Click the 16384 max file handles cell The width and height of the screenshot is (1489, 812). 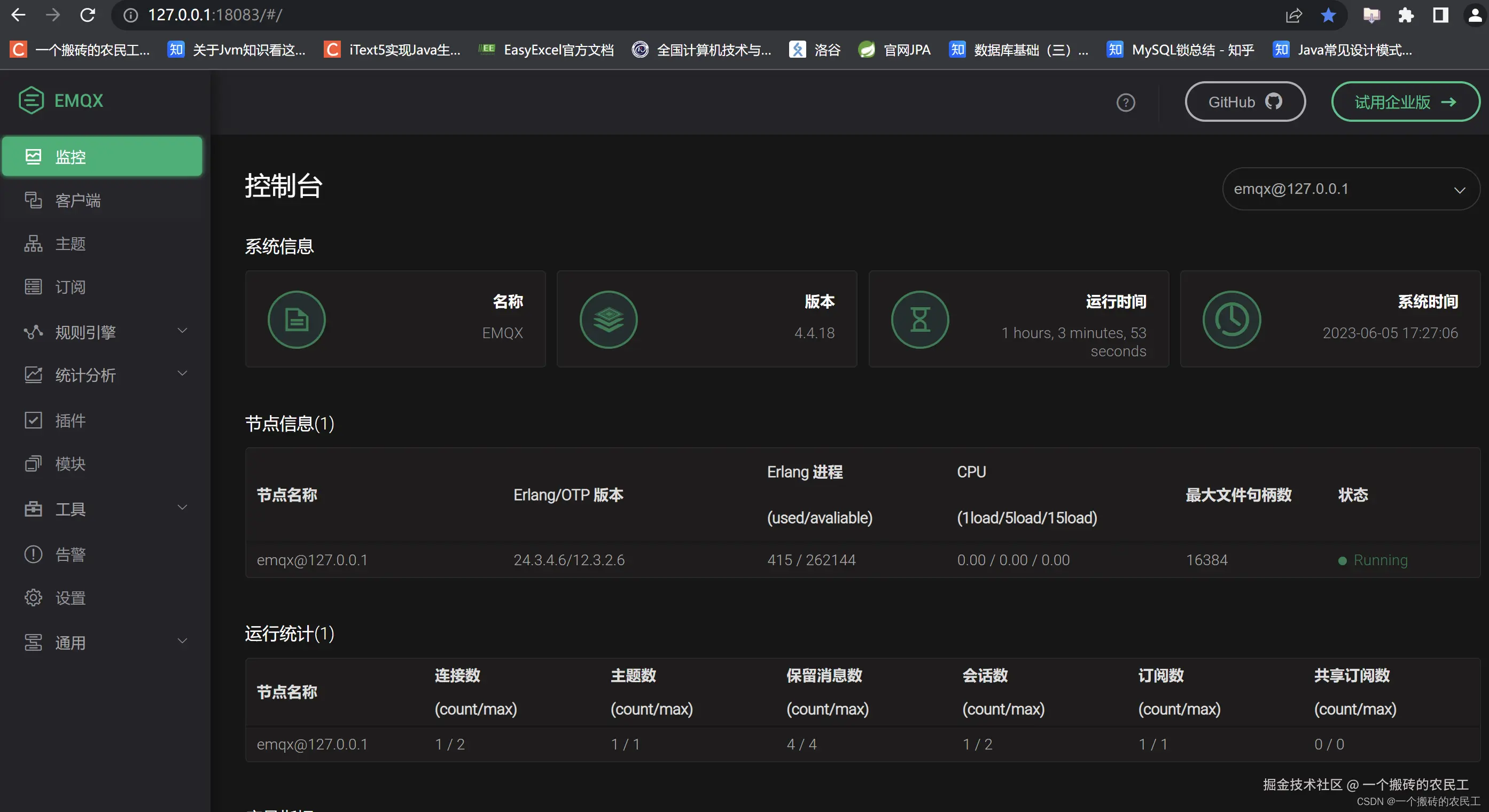pos(1206,559)
